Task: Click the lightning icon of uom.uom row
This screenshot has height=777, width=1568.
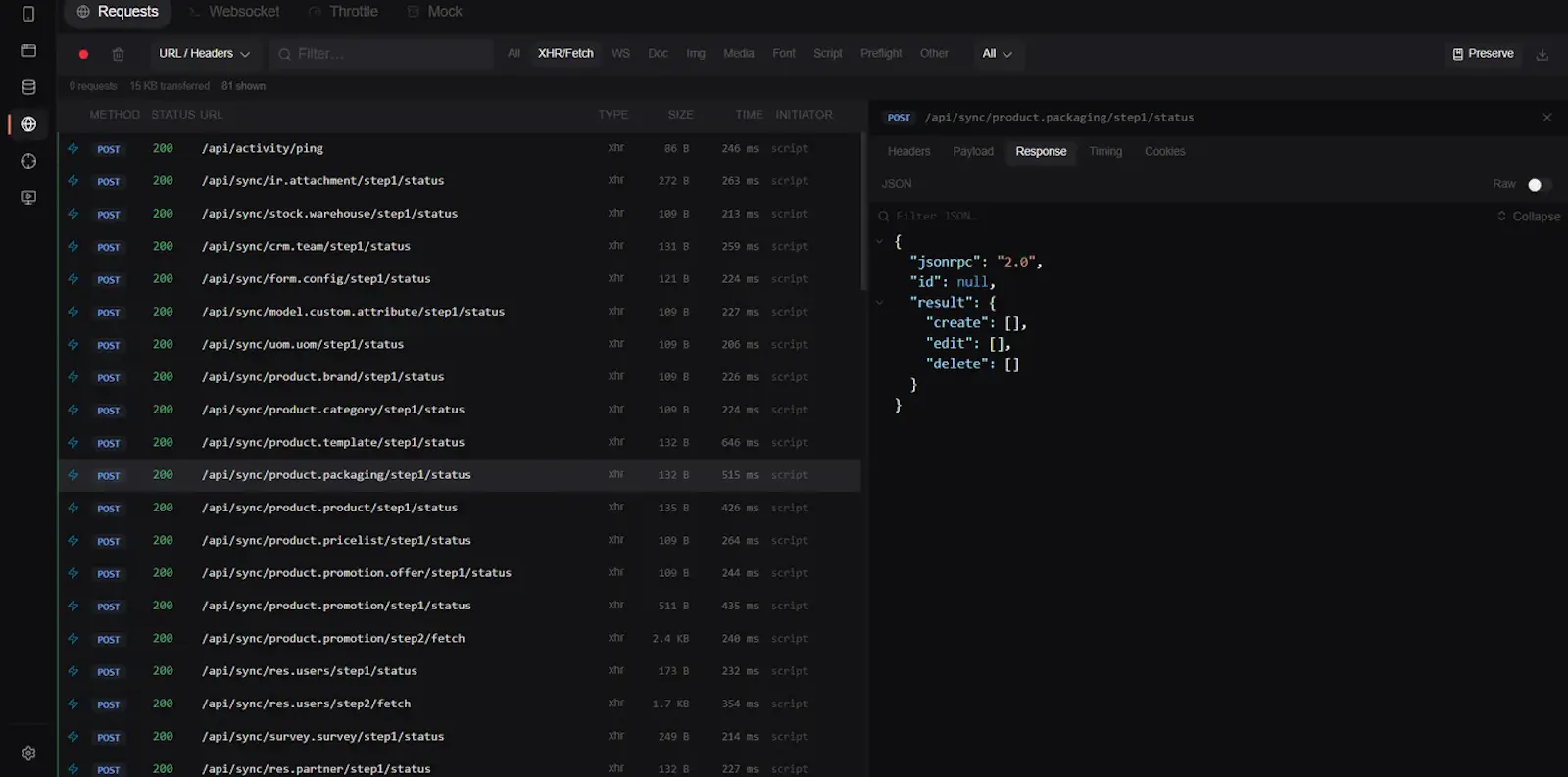Action: pos(73,345)
